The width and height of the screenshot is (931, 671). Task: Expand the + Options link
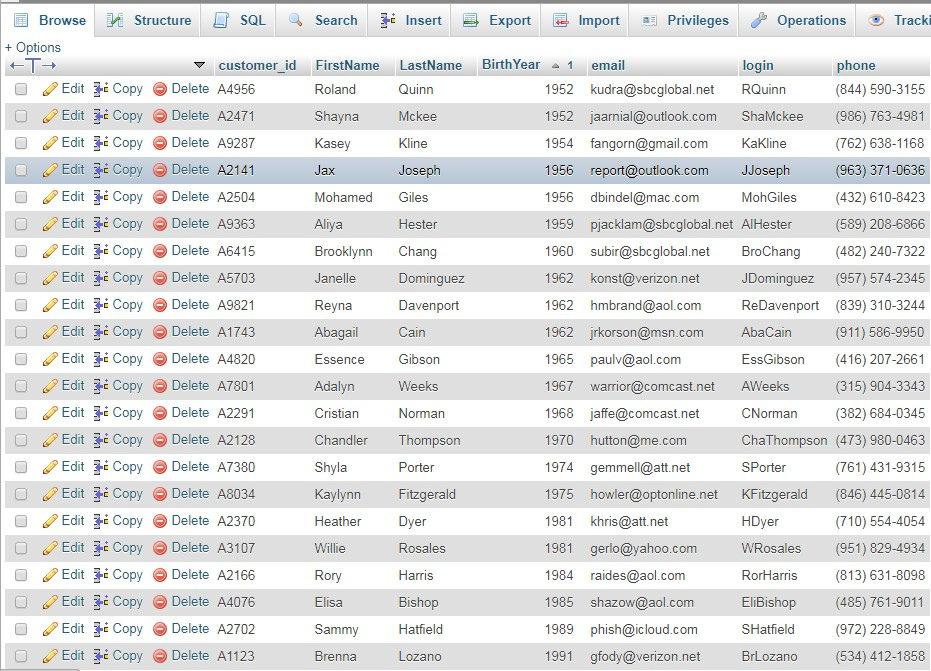coord(33,48)
